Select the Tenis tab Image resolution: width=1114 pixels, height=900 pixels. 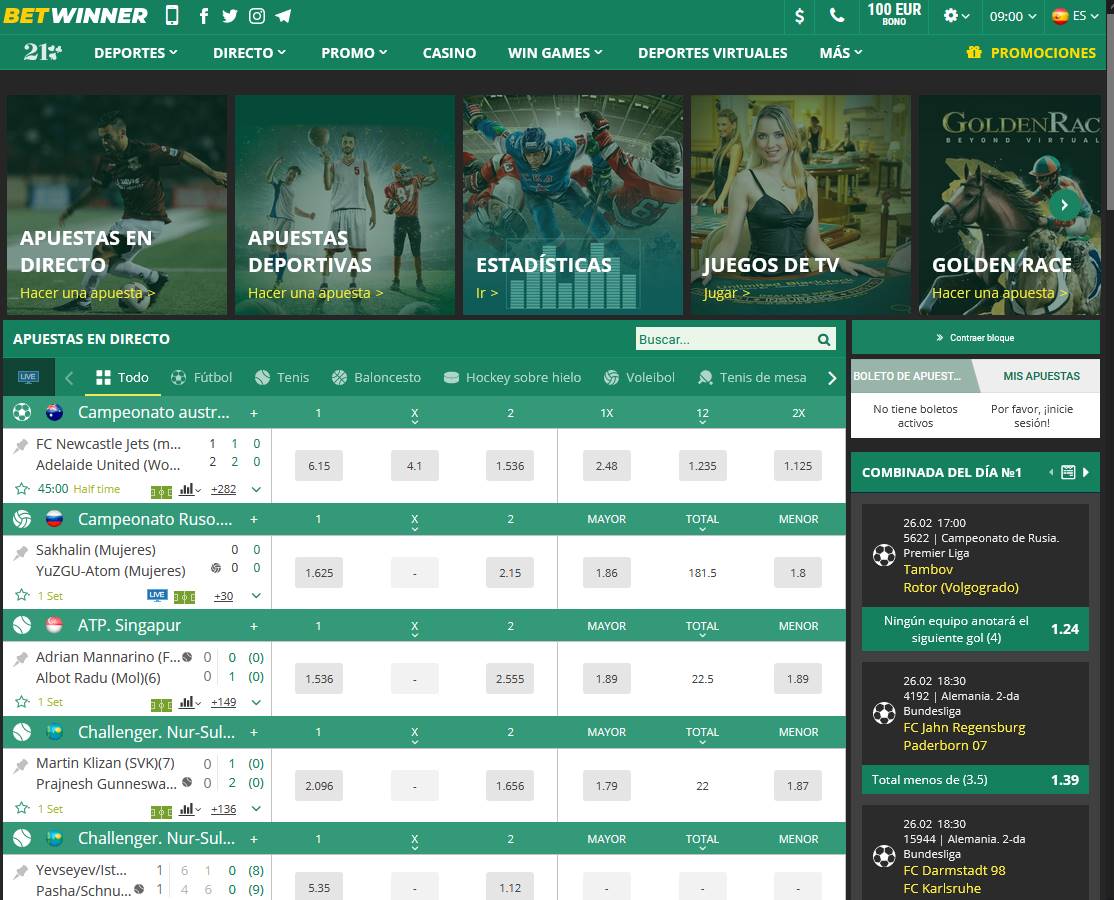[x=281, y=377]
